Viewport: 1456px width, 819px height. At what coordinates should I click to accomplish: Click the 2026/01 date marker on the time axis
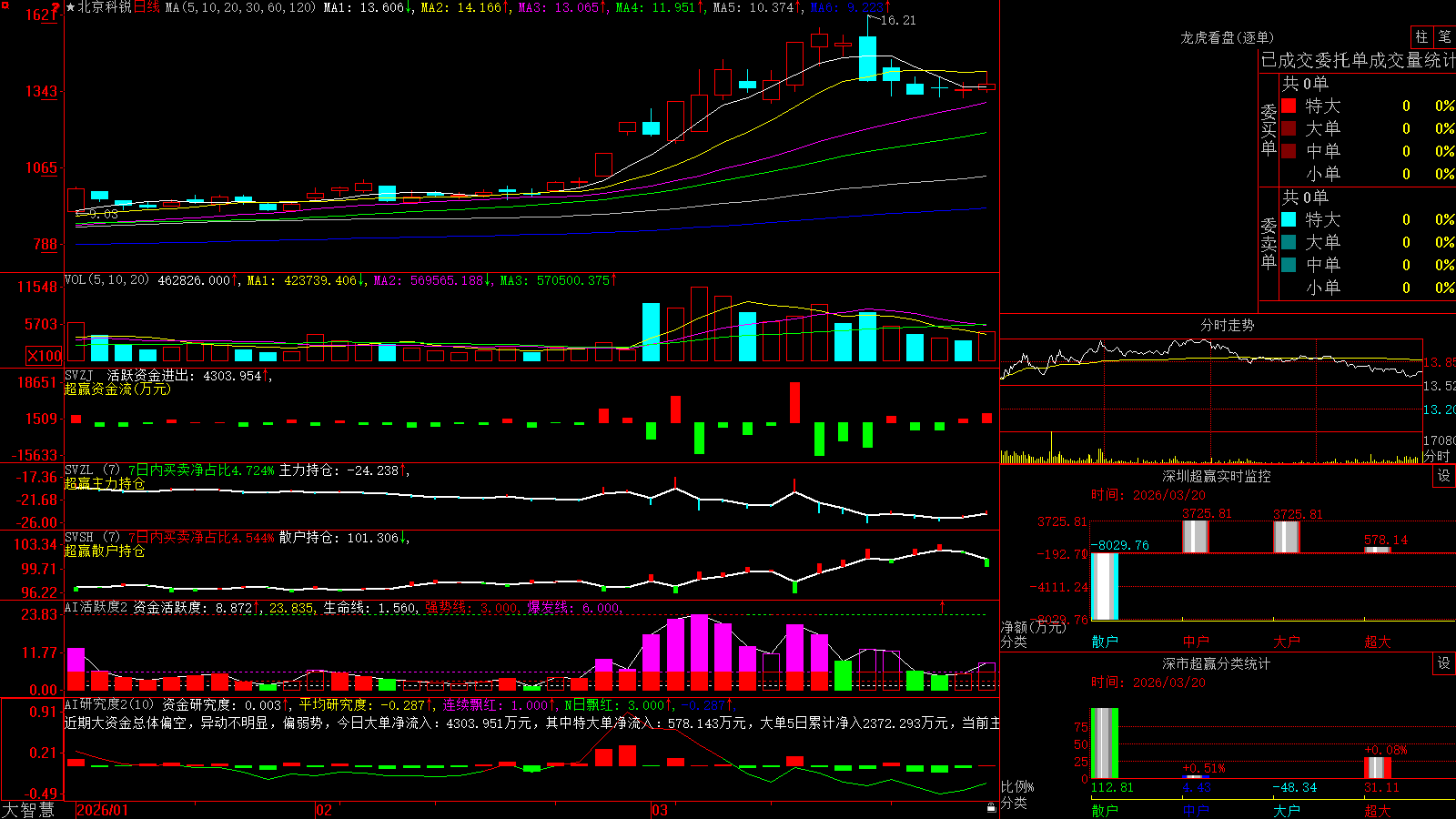tap(103, 810)
